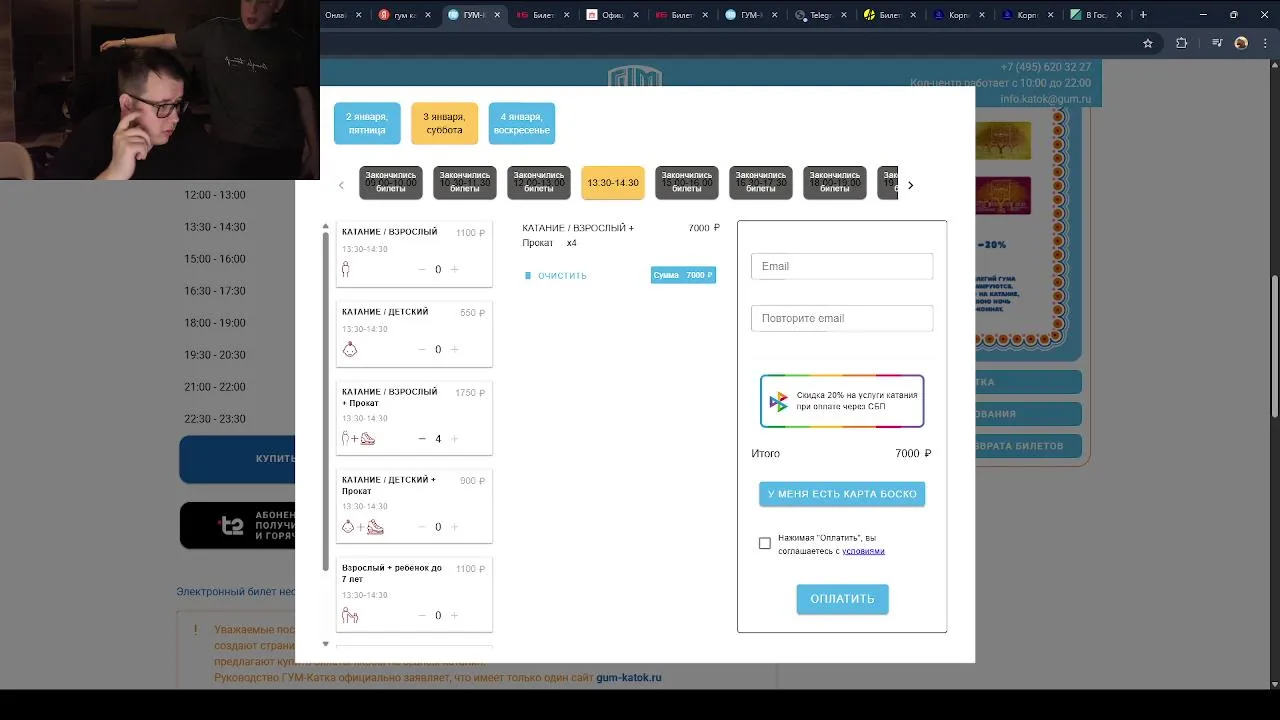Show earlier time slots with left chevron
Image resolution: width=1280 pixels, height=720 pixels.
(341, 185)
